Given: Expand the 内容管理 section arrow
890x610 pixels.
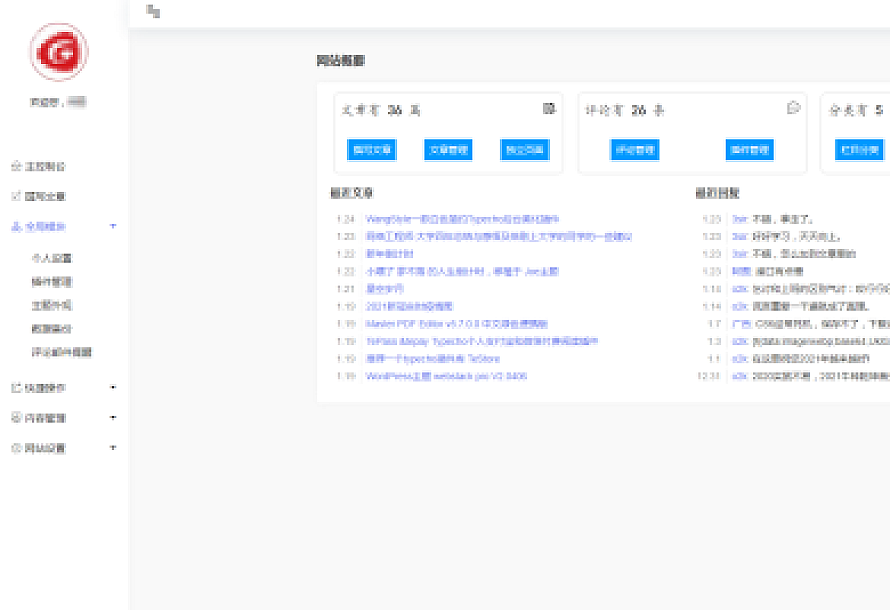Looking at the screenshot, I should (x=113, y=417).
